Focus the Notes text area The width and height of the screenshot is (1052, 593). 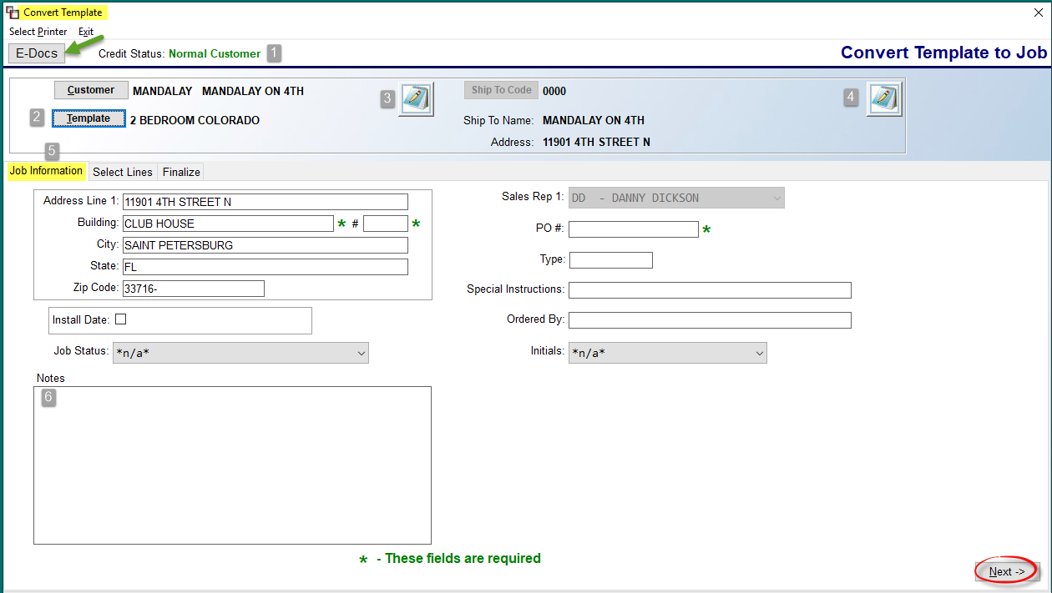tap(232, 466)
